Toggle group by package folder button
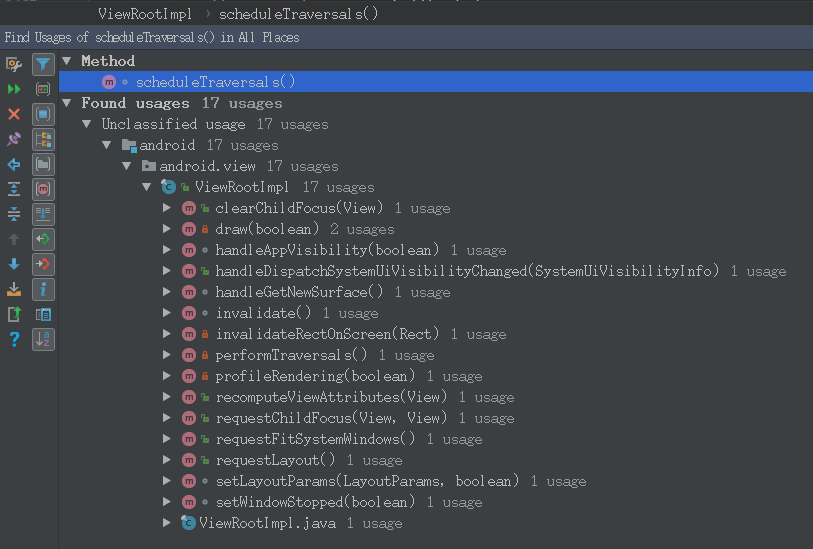813x549 pixels. [43, 164]
